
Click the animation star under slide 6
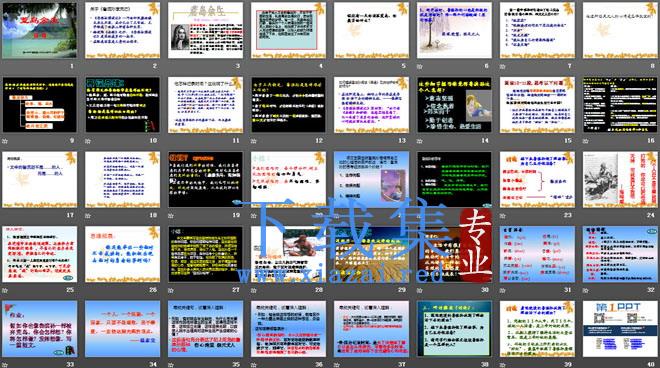(420, 66)
